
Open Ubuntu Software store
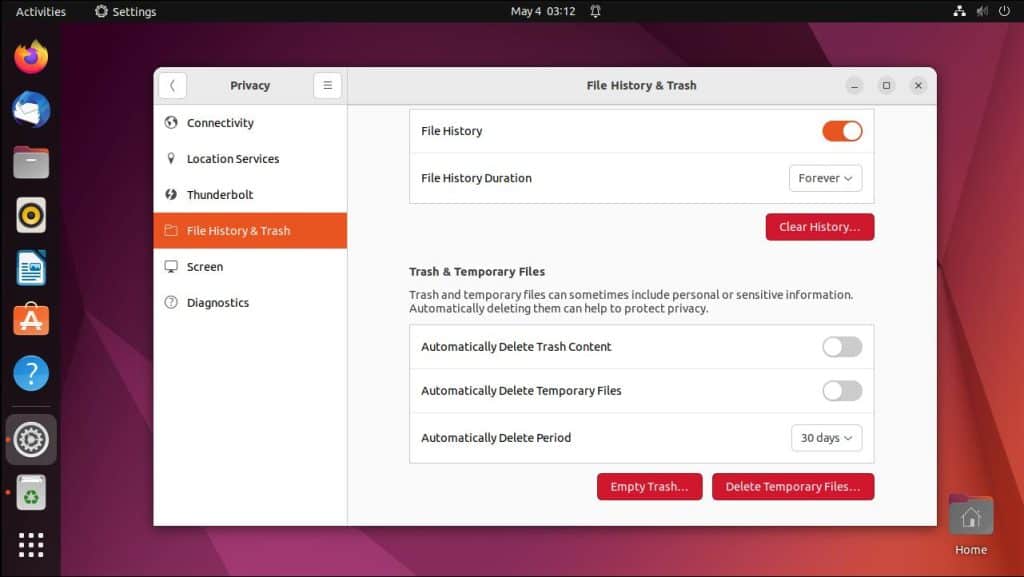pos(30,320)
